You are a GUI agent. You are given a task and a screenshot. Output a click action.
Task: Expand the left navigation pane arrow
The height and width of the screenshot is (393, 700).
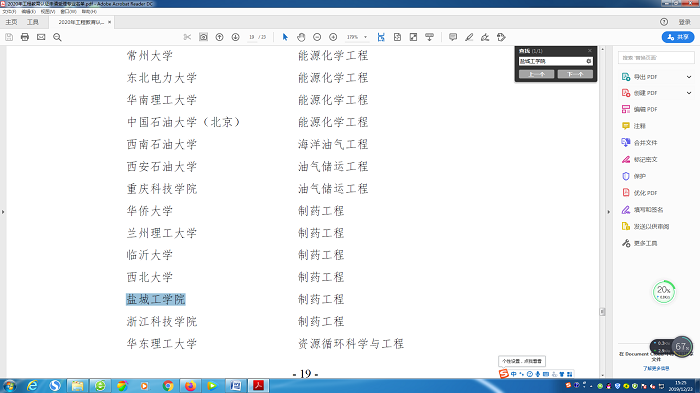pos(3,212)
